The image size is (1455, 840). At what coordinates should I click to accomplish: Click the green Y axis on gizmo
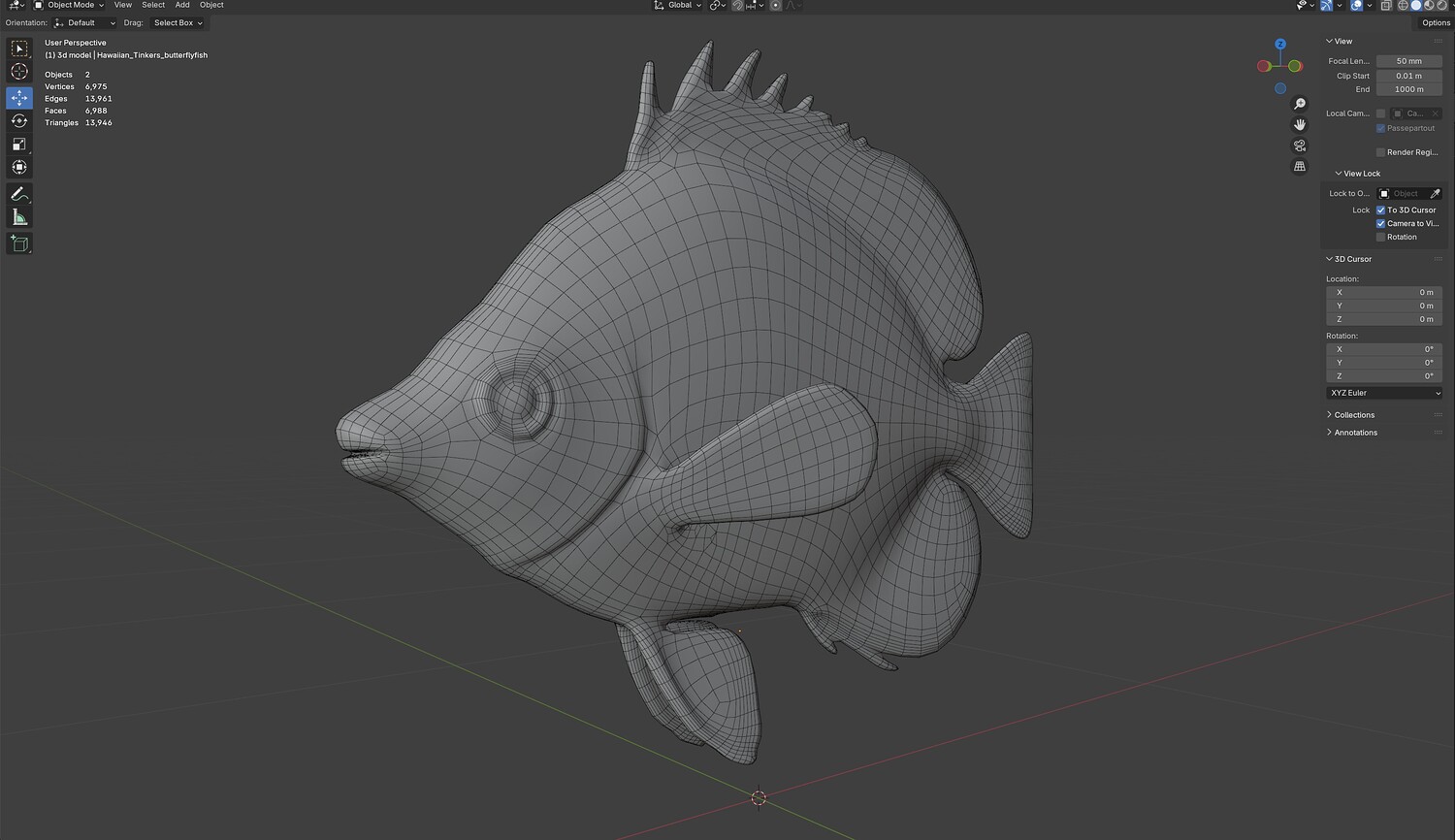coord(1296,66)
